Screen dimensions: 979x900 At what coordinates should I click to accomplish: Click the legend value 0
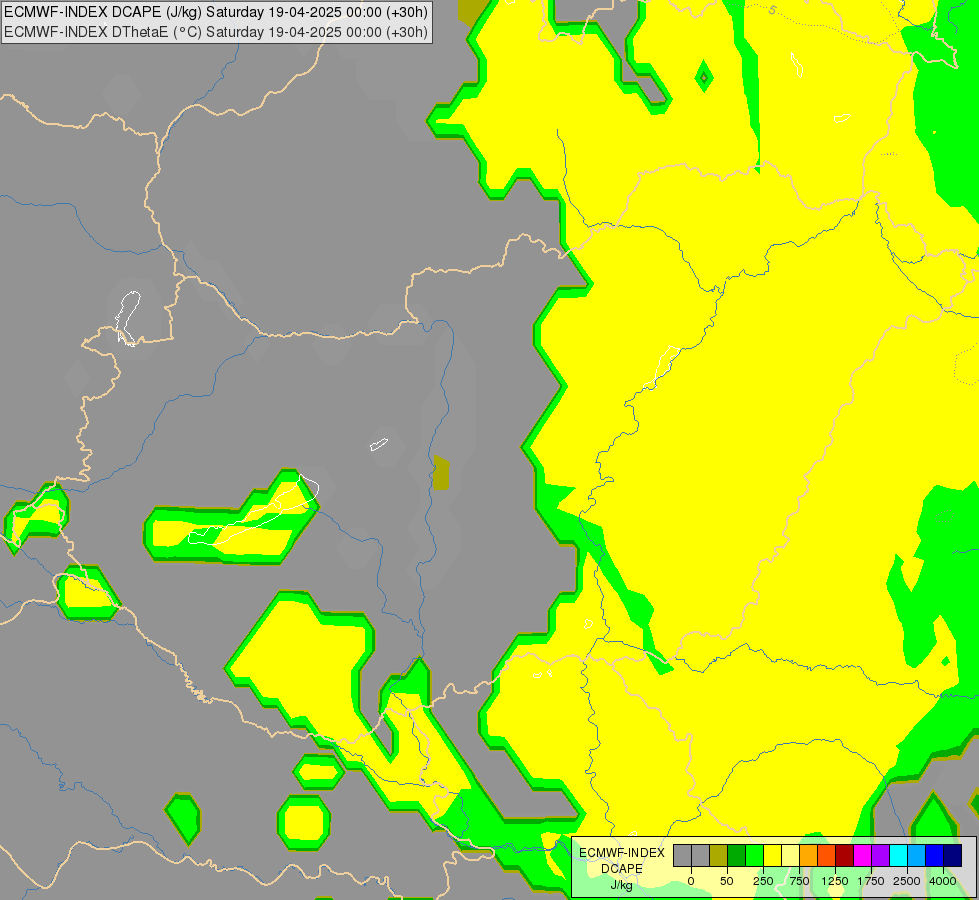[691, 881]
